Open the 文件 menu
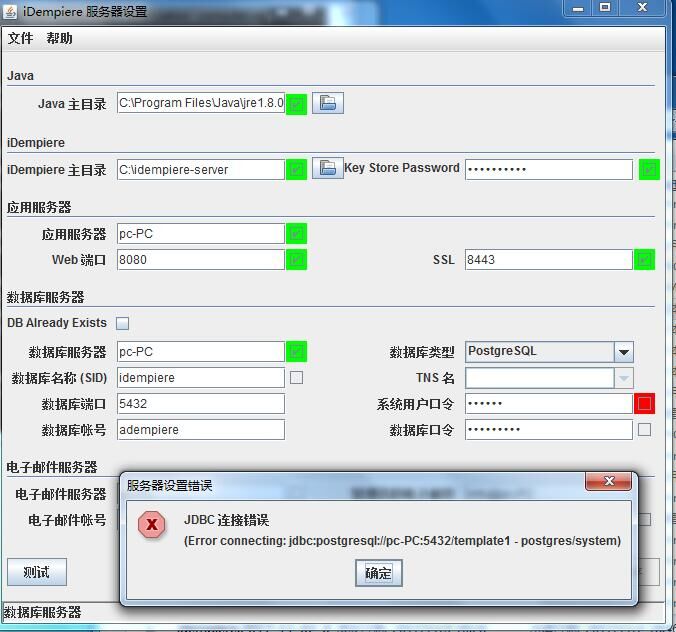The height and width of the screenshot is (632, 676). pyautogui.click(x=20, y=38)
